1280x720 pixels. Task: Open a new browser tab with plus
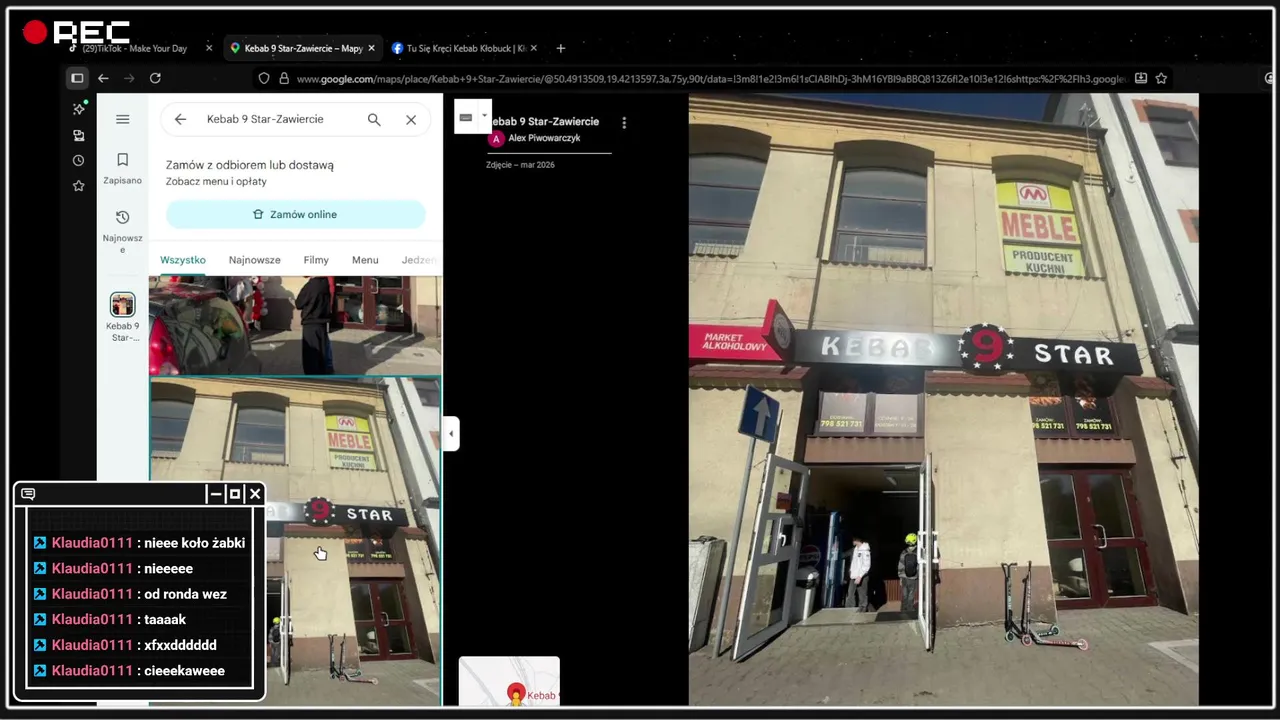(x=561, y=48)
